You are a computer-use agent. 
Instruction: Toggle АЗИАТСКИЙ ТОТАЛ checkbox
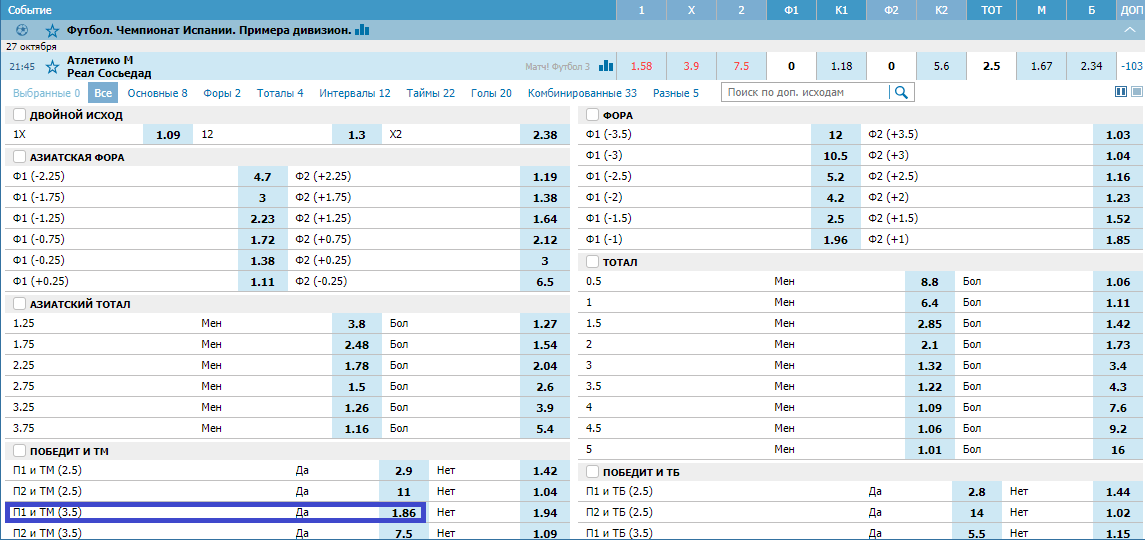[x=19, y=304]
